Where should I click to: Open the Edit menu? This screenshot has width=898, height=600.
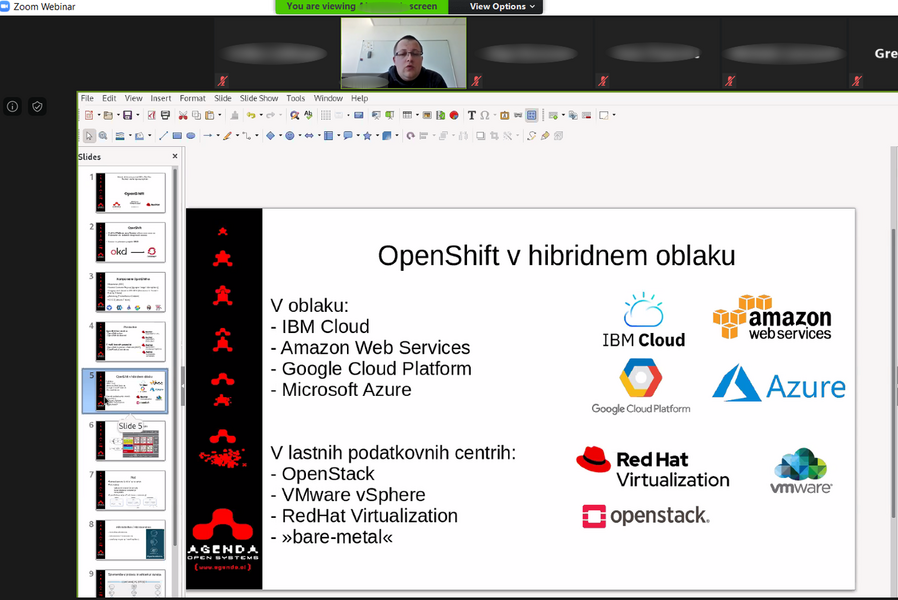(x=109, y=98)
